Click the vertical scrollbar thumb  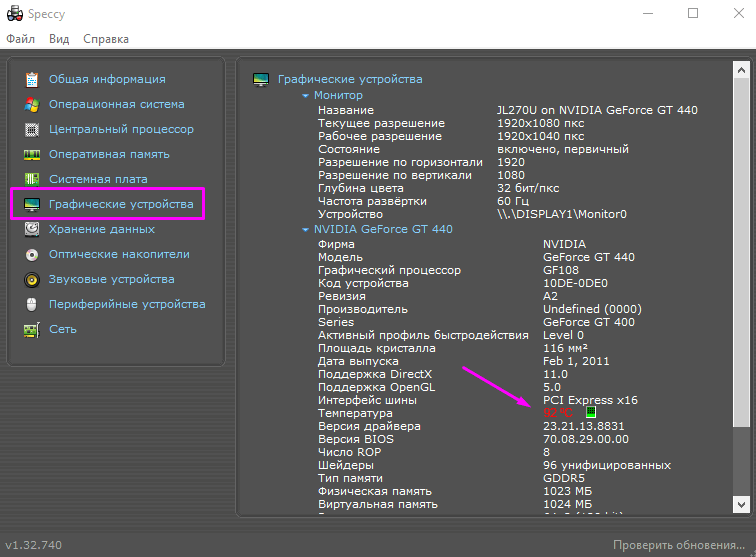(741, 252)
